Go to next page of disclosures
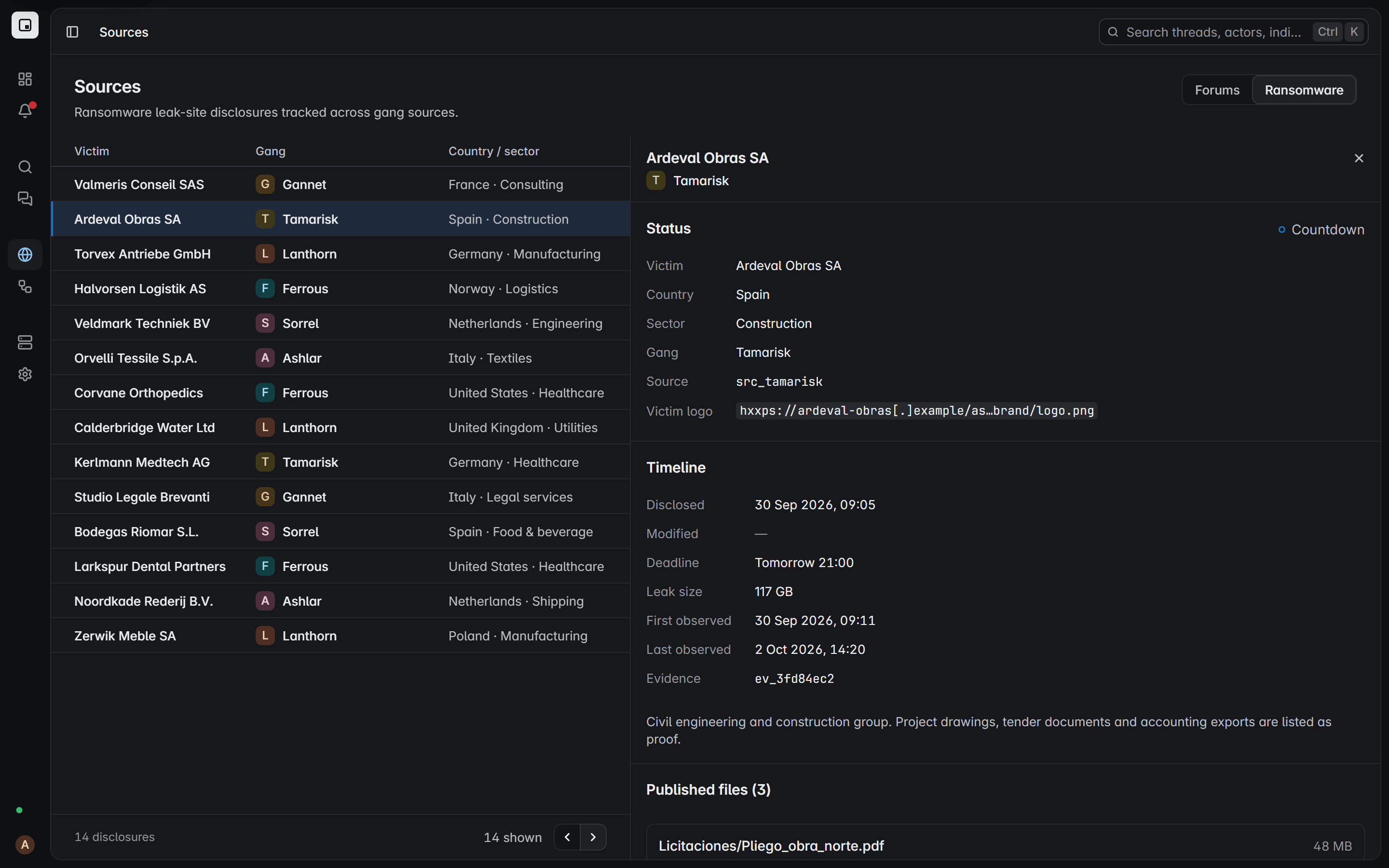 click(x=593, y=837)
